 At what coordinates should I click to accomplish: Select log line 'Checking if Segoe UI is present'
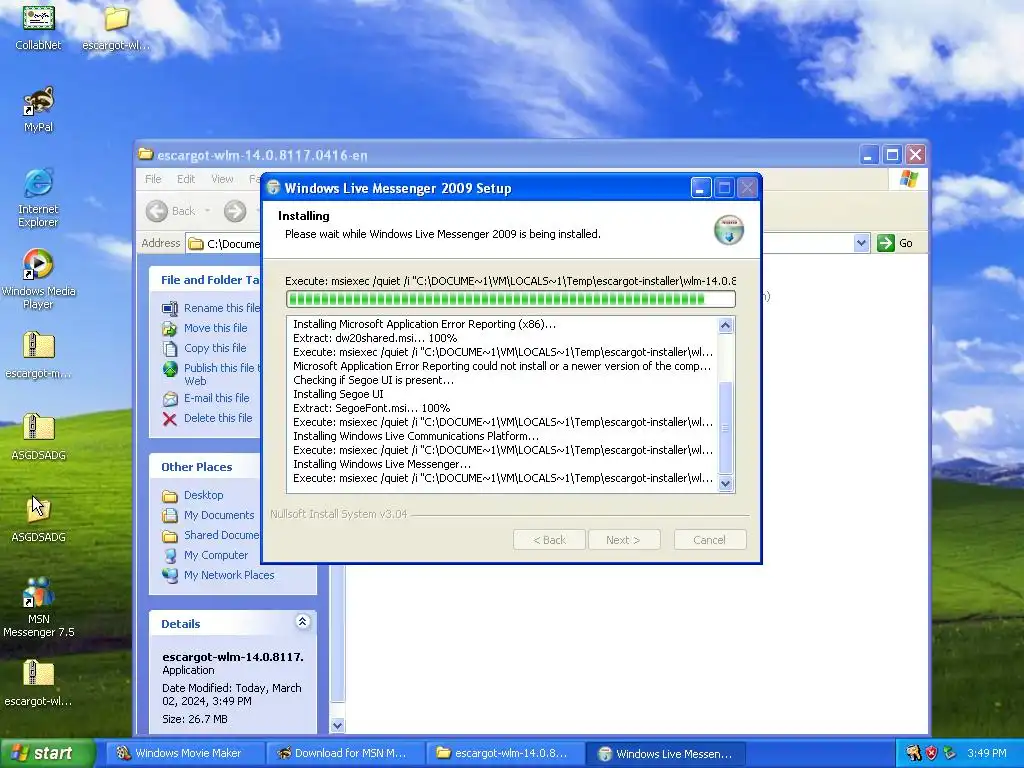point(373,380)
